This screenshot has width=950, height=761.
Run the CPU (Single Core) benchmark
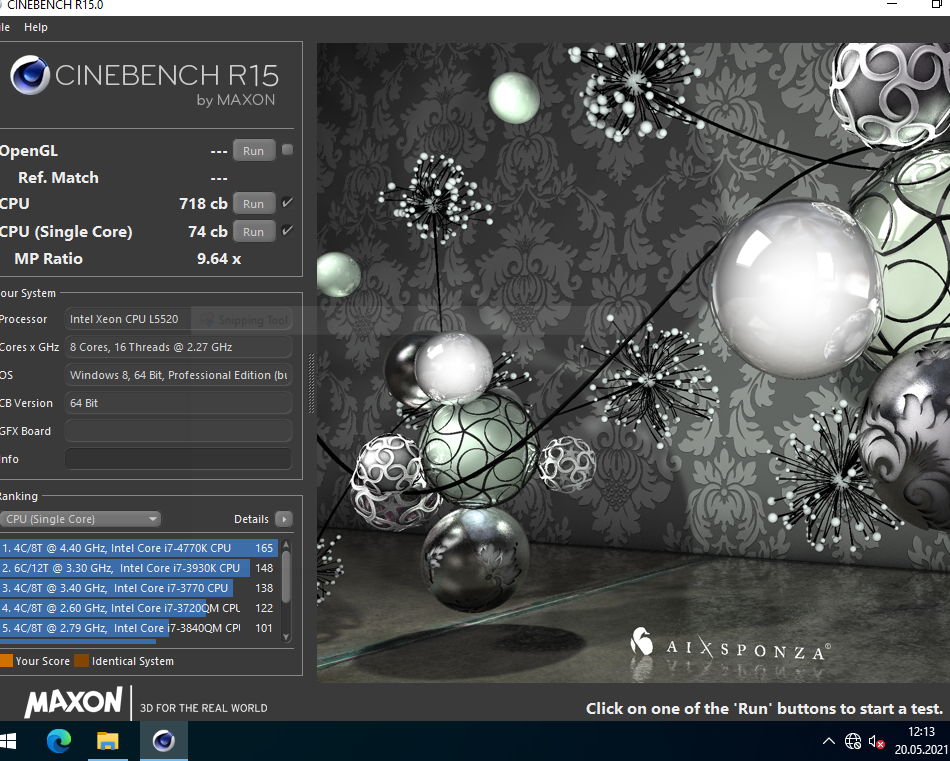point(254,231)
